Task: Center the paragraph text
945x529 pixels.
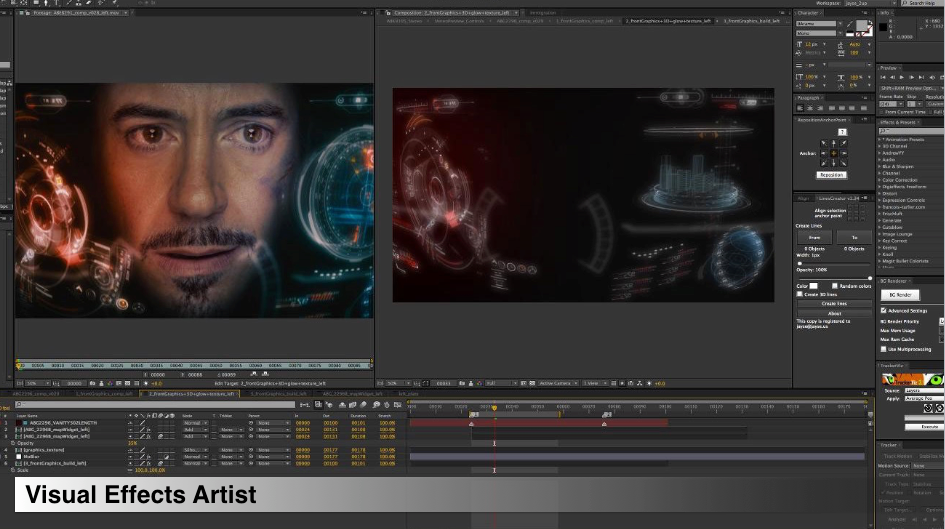Action: click(x=811, y=108)
